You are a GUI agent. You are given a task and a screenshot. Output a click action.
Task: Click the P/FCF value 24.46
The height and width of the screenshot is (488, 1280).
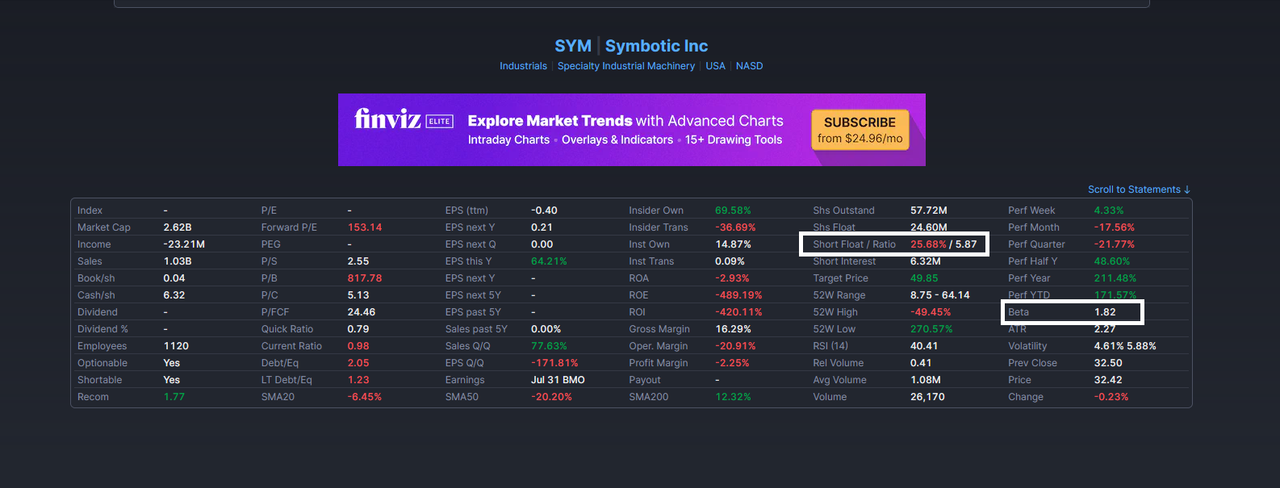pos(361,312)
